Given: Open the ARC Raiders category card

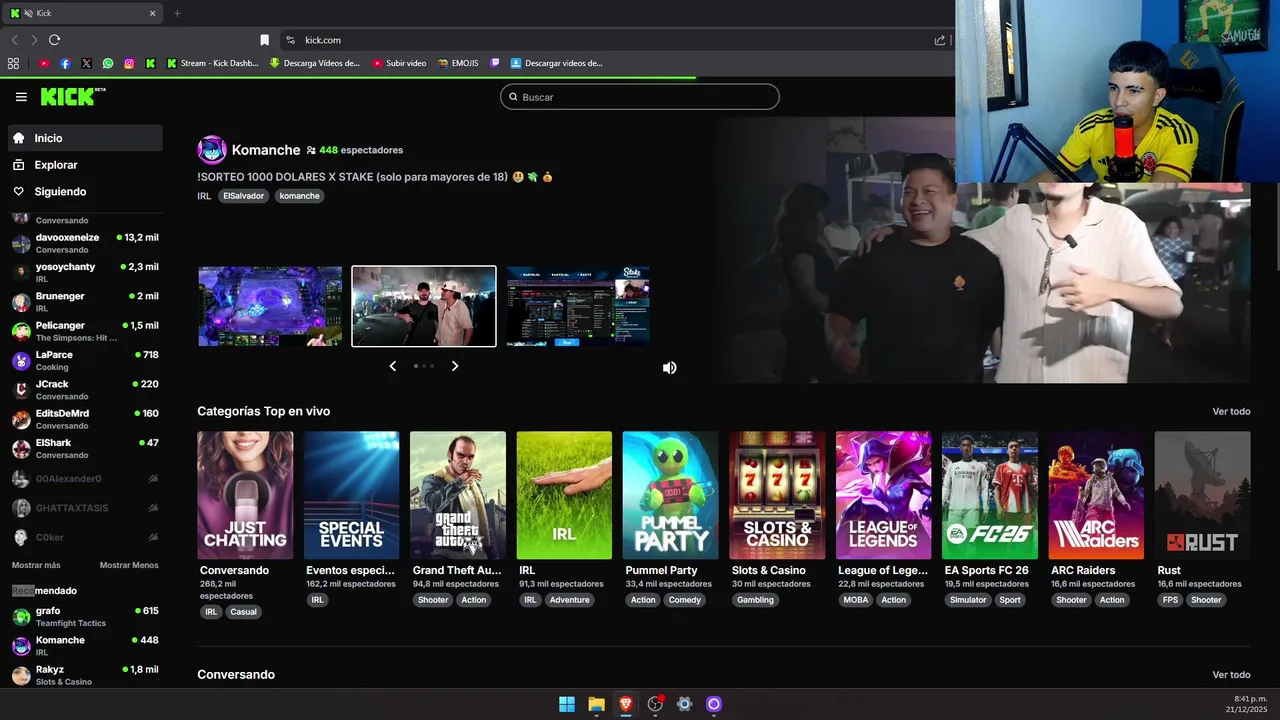Looking at the screenshot, I should coord(1096,495).
